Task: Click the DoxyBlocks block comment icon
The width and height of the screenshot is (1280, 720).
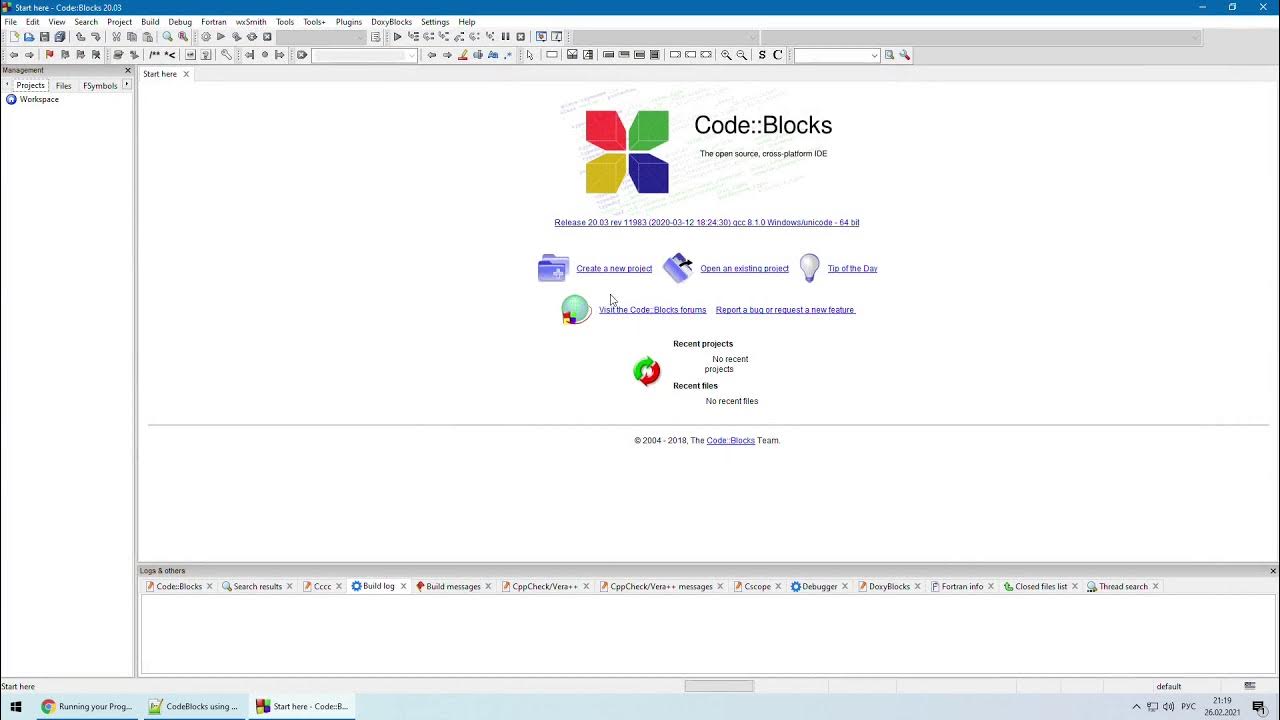Action: (x=154, y=55)
